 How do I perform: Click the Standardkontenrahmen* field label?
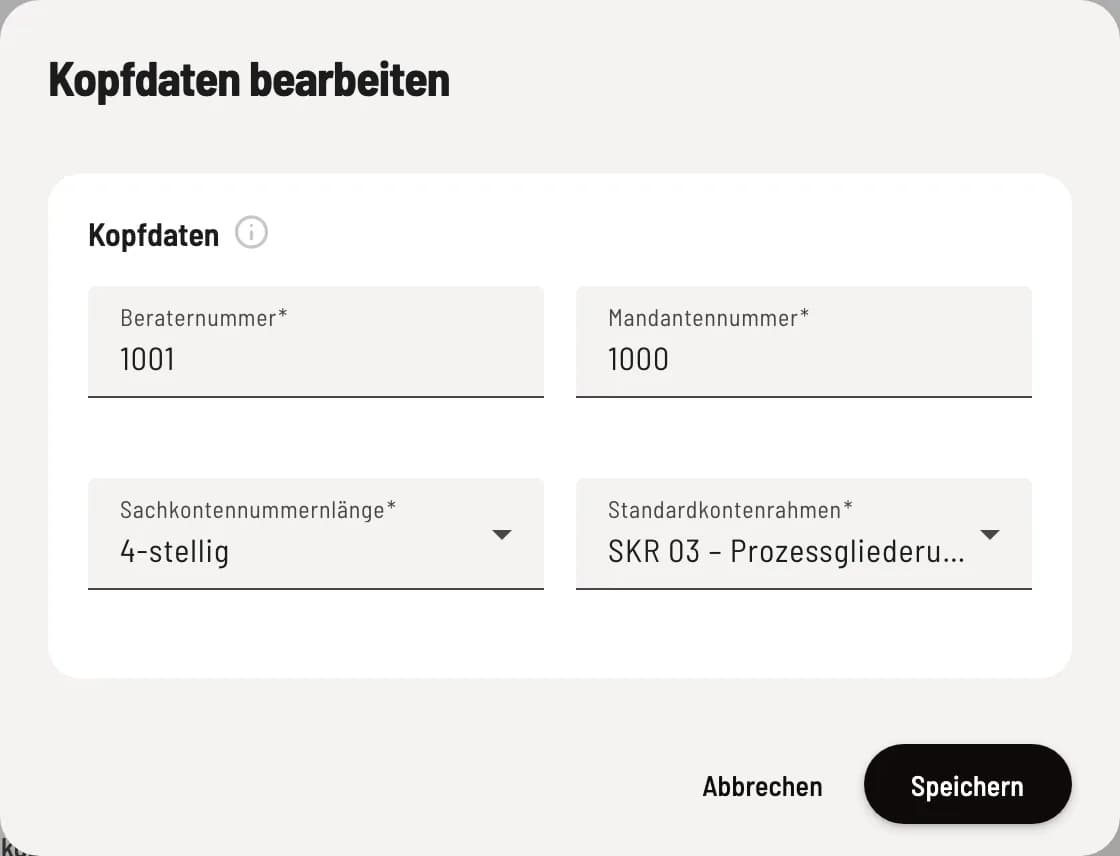pos(730,509)
